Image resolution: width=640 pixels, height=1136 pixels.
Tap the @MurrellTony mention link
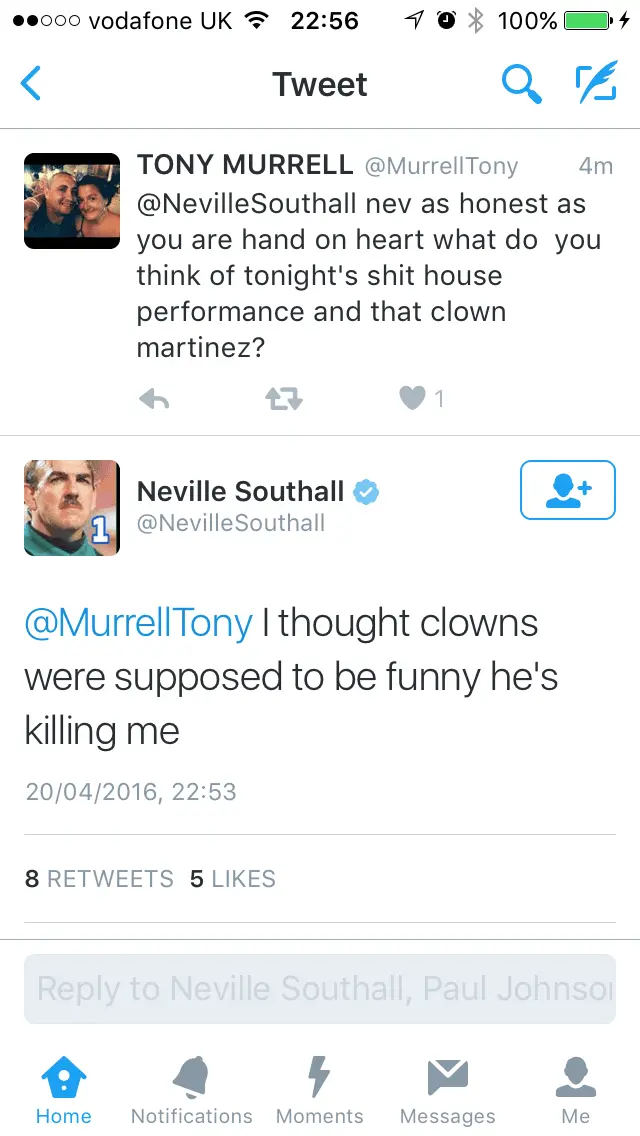coord(138,623)
